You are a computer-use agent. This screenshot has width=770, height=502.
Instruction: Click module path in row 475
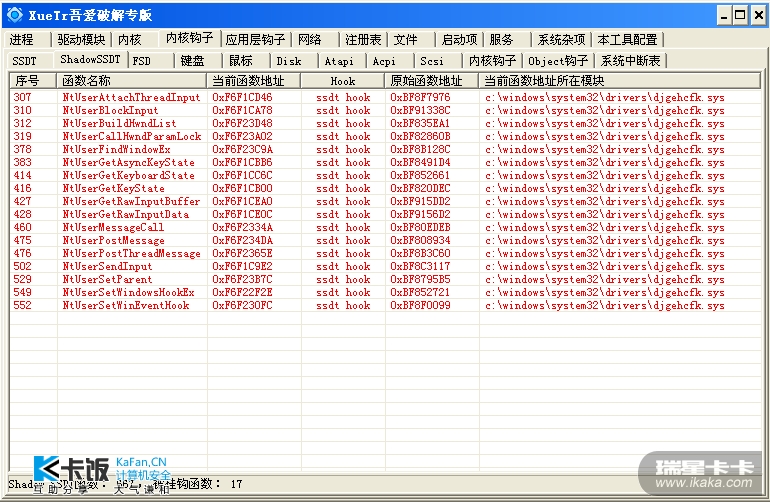(605, 241)
